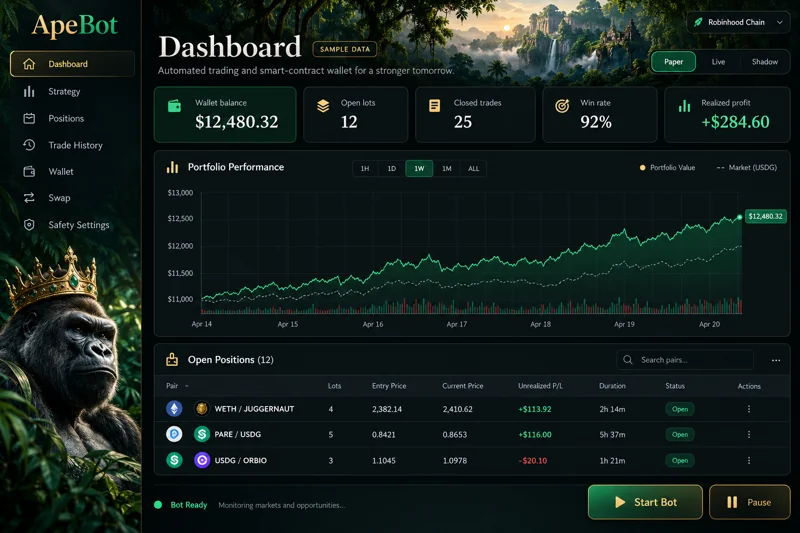Click the Strategy bar-chart icon

29,91
